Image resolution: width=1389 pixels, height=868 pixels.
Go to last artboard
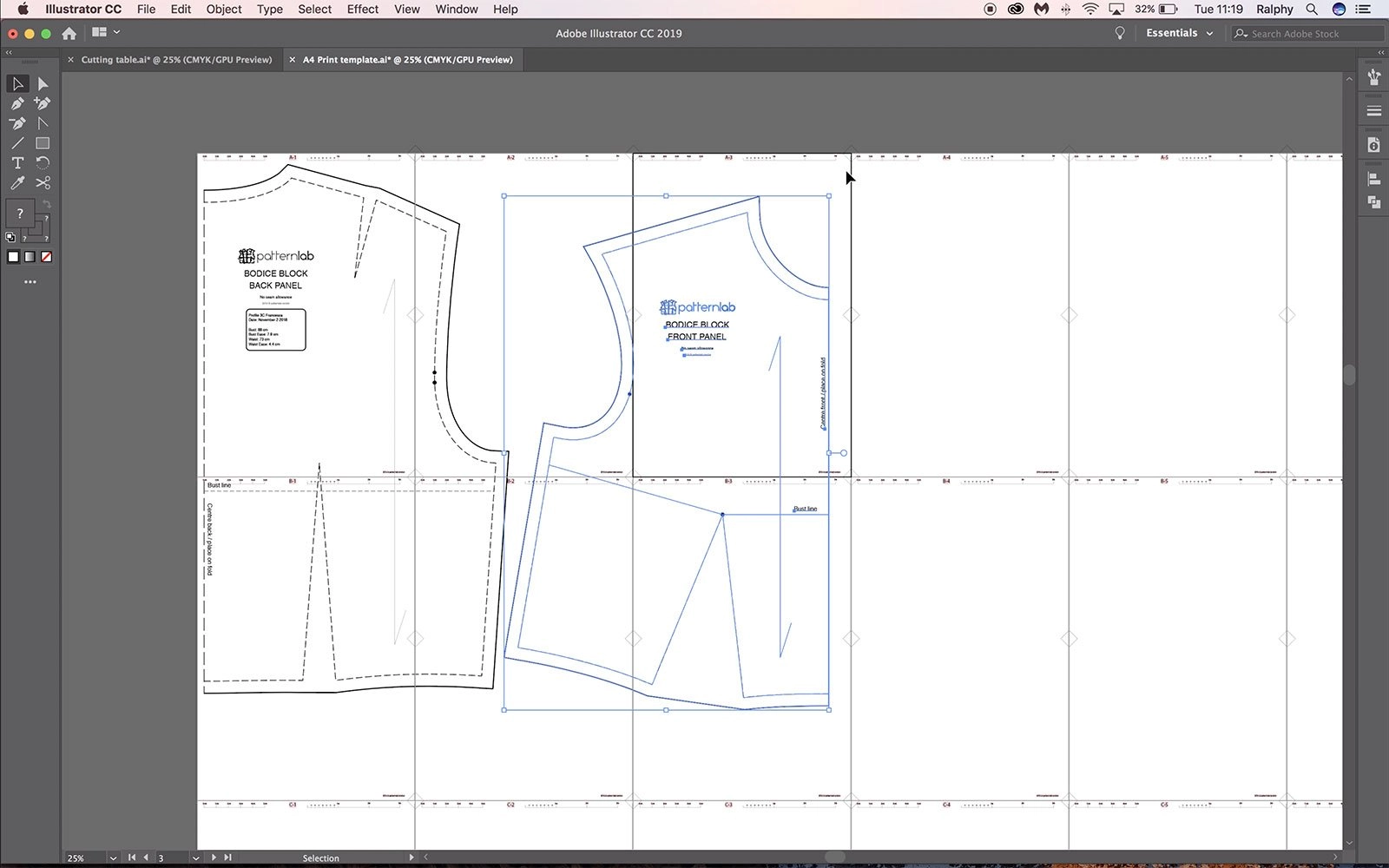[227, 858]
